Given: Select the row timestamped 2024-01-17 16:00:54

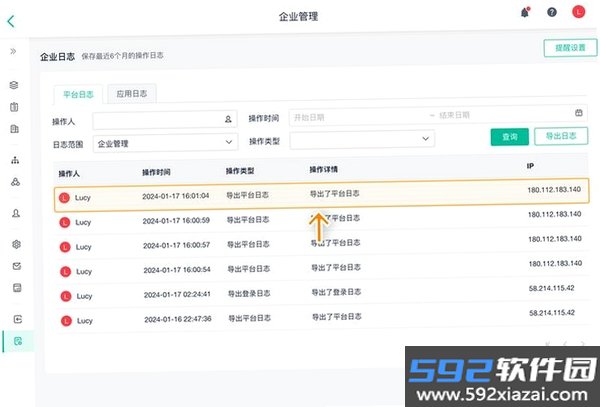Looking at the screenshot, I should (x=321, y=268).
